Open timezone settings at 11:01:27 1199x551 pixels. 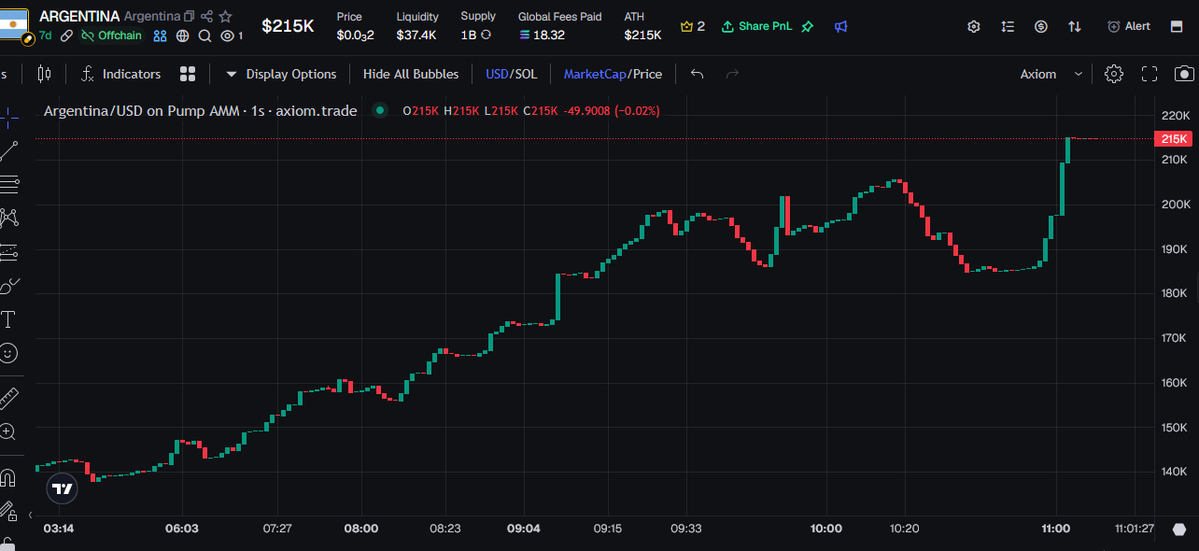(1134, 528)
